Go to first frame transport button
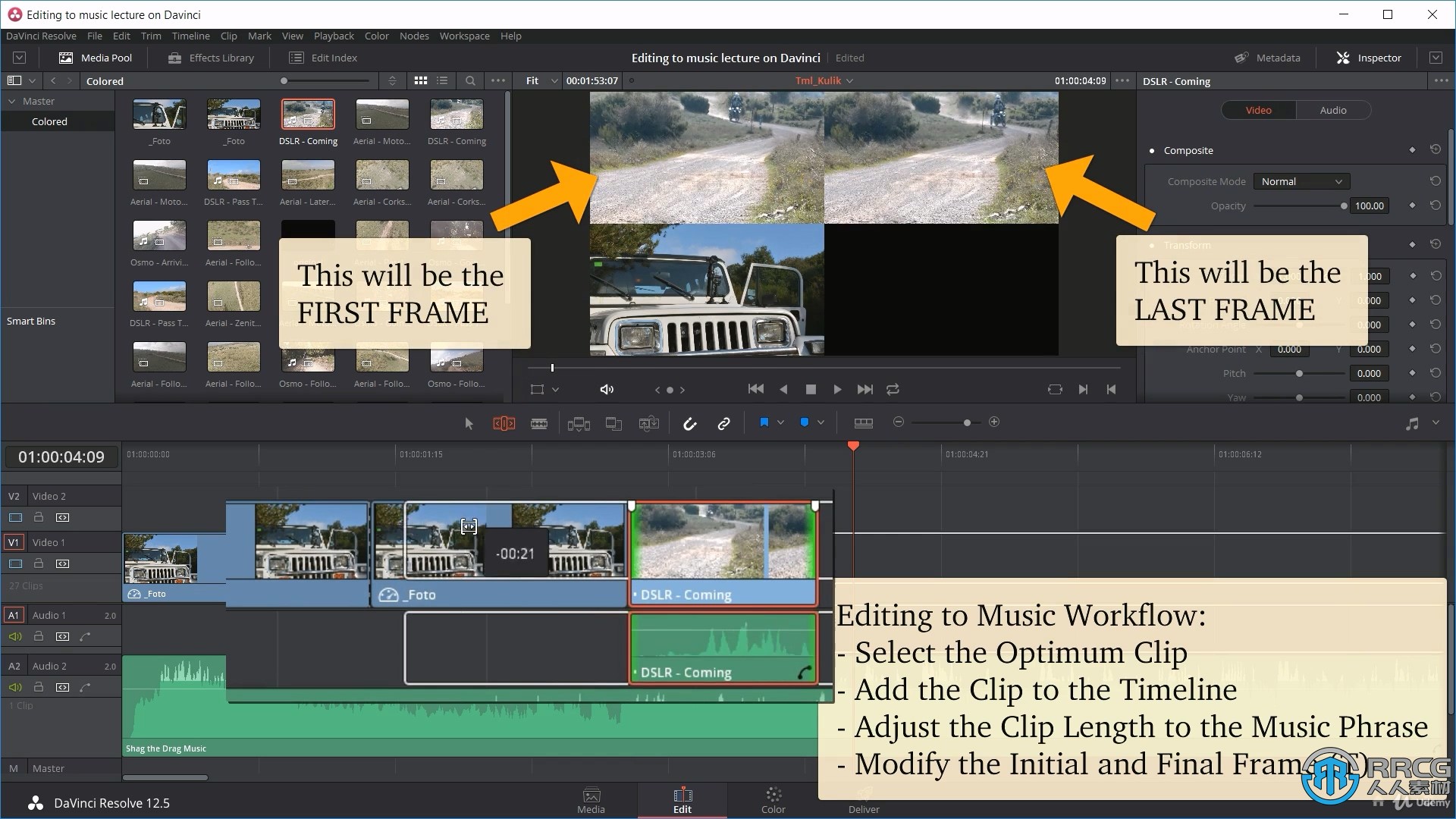 tap(755, 389)
